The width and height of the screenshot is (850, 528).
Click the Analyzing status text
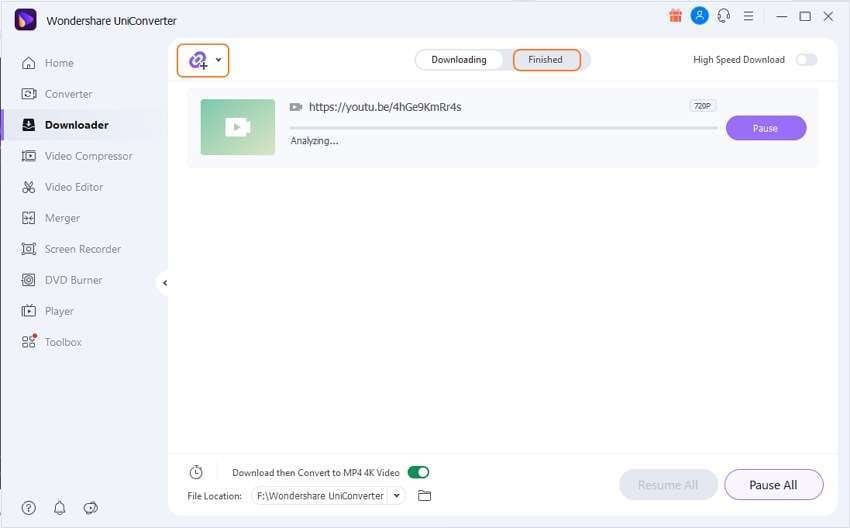314,141
